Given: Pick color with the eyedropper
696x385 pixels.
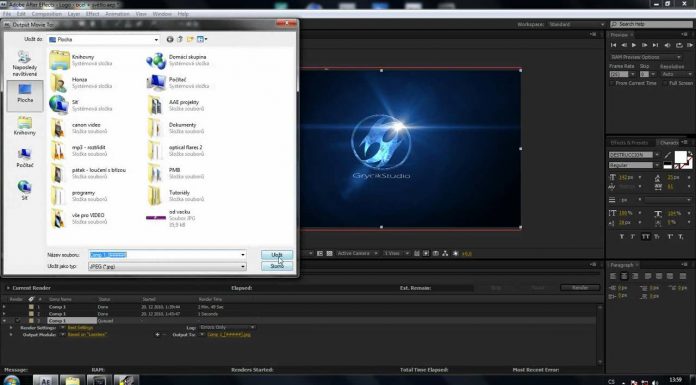Looking at the screenshot, I should (x=668, y=155).
